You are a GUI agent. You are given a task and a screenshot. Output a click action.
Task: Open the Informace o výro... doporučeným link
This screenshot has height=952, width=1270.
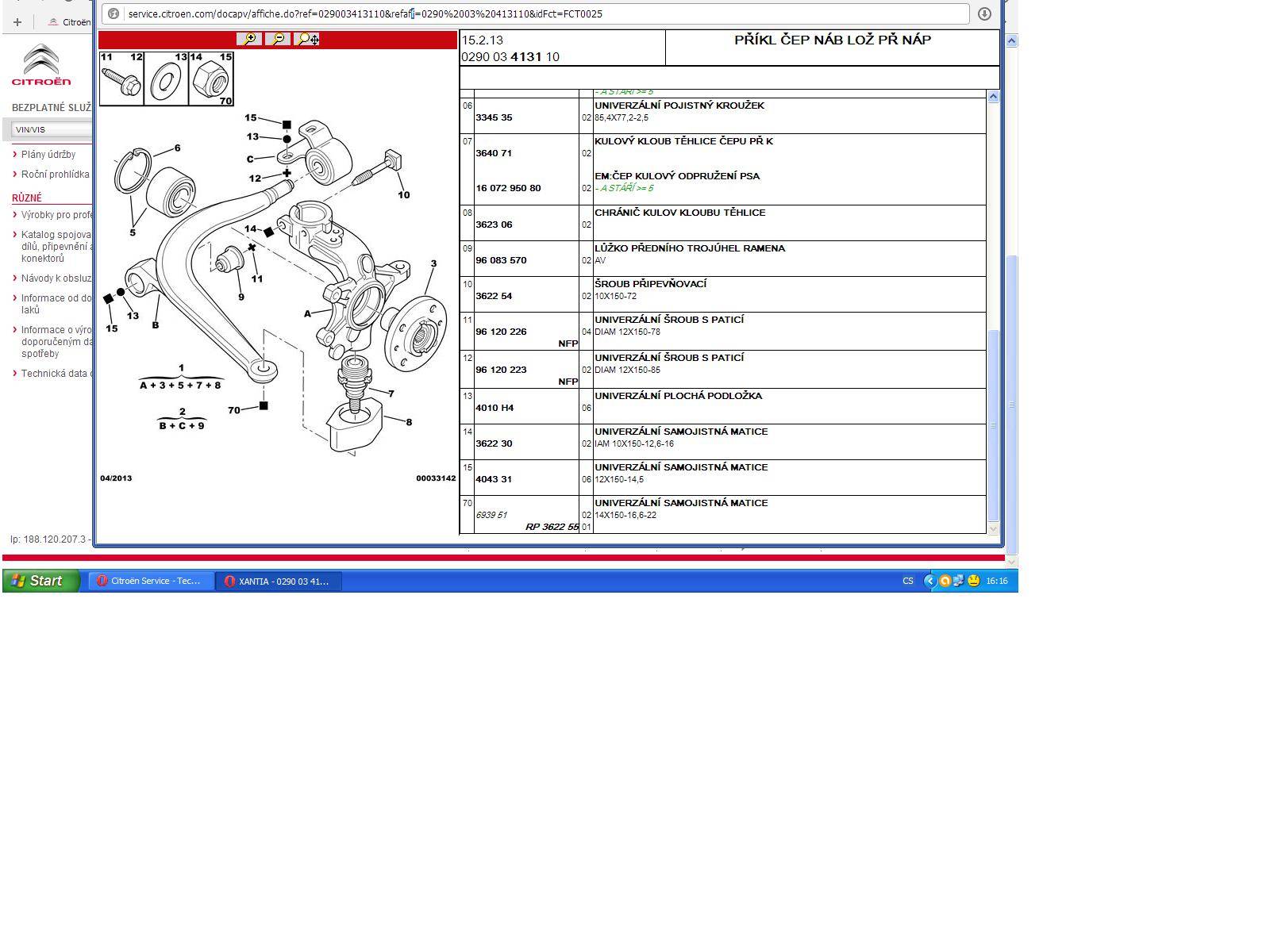point(56,342)
